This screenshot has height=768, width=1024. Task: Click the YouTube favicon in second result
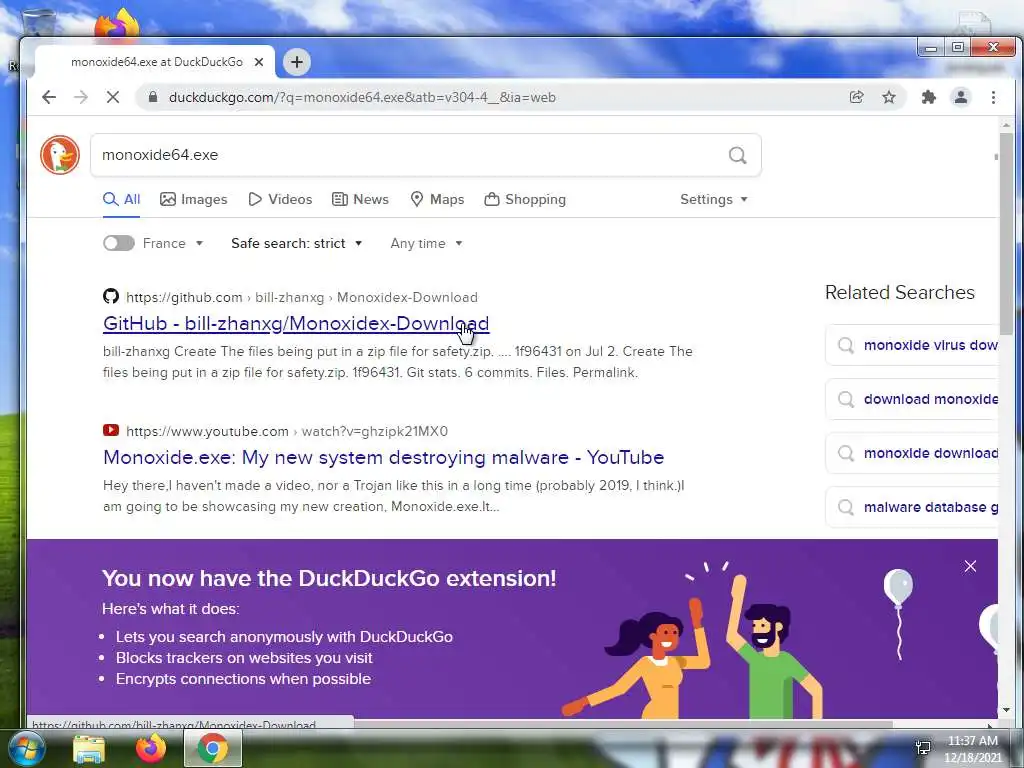pyautogui.click(x=111, y=430)
